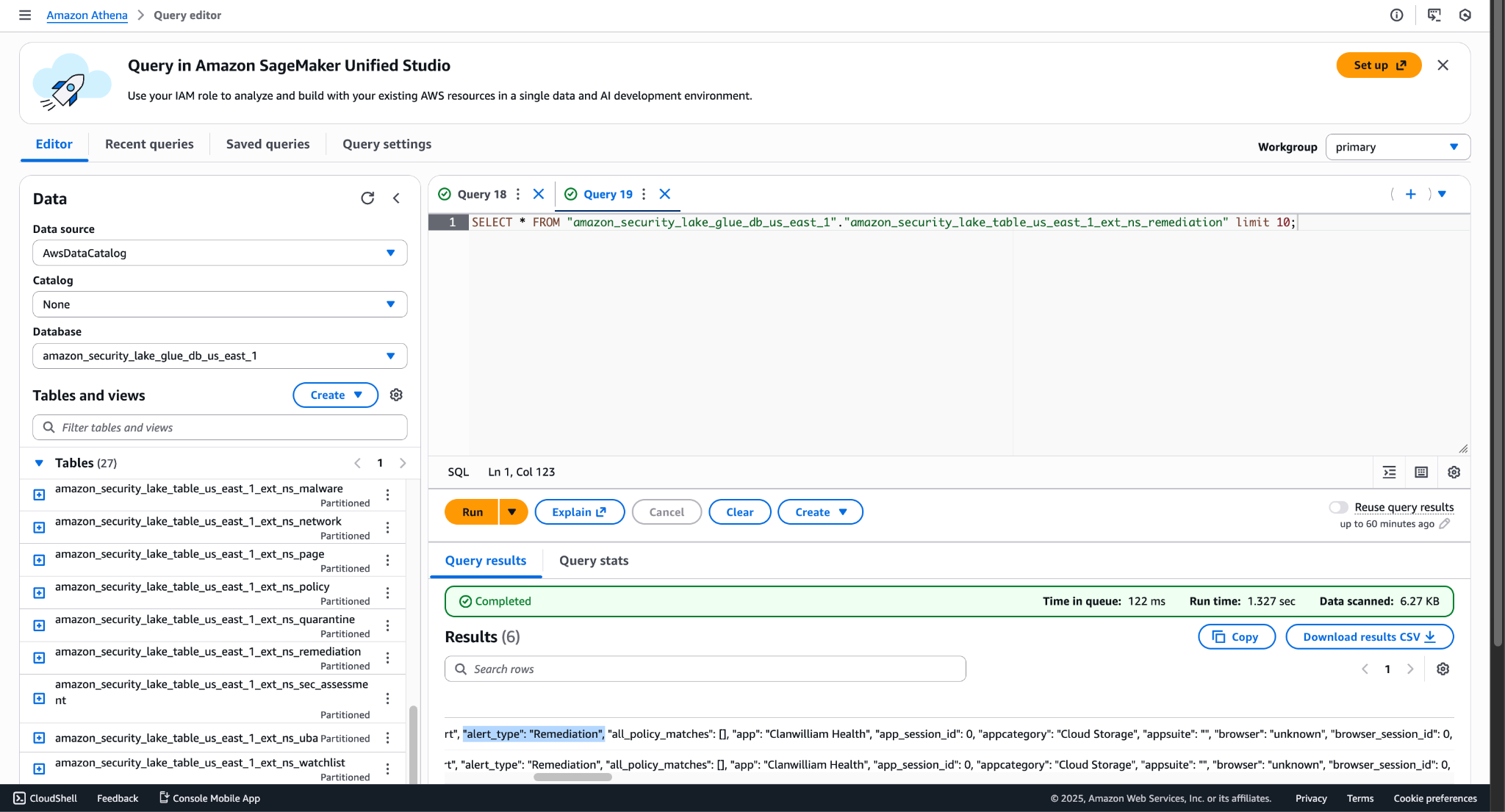Select the Editor tab
This screenshot has width=1505, height=812.
point(54,144)
